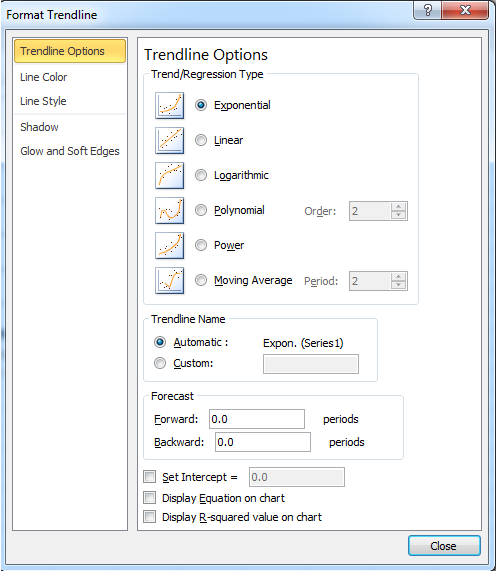
Task: Click the Polynomial trendline chart icon
Action: click(169, 210)
